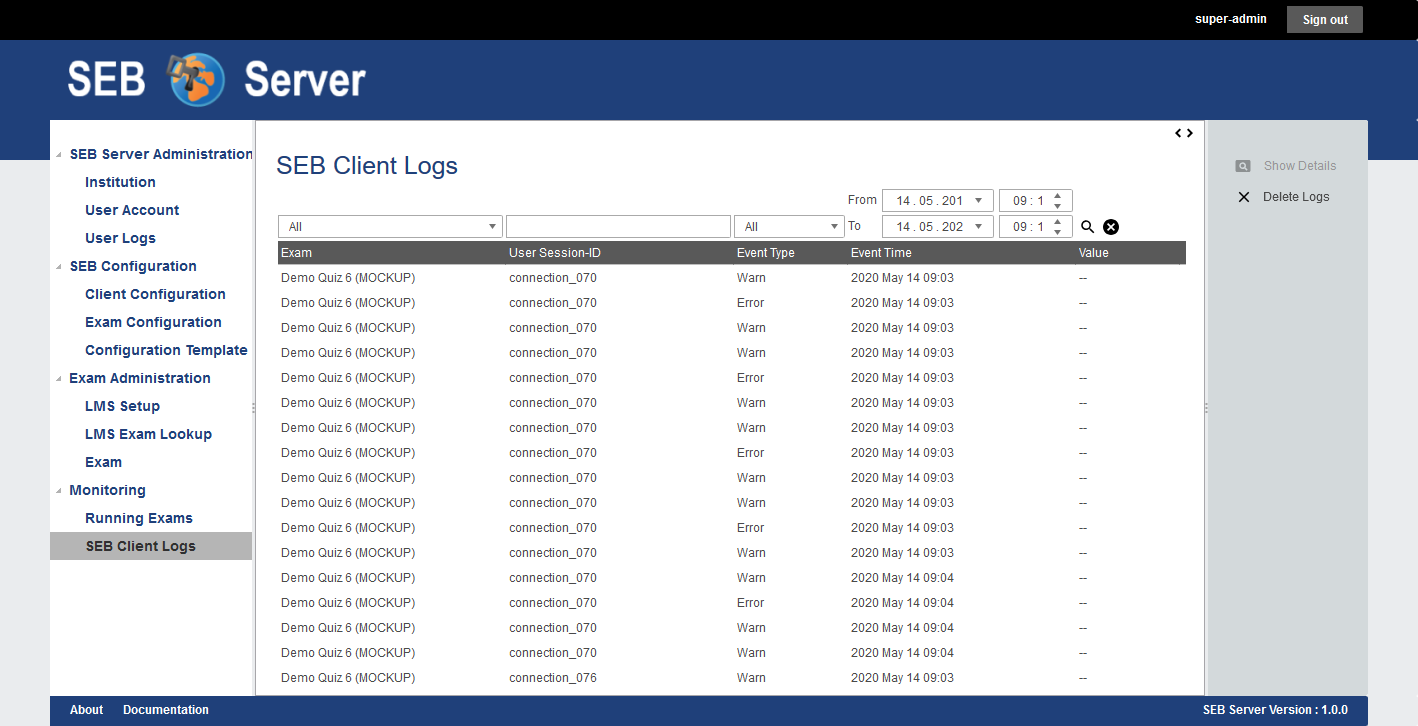Click the Show Details magnifier icon
1418x726 pixels.
point(1243,166)
